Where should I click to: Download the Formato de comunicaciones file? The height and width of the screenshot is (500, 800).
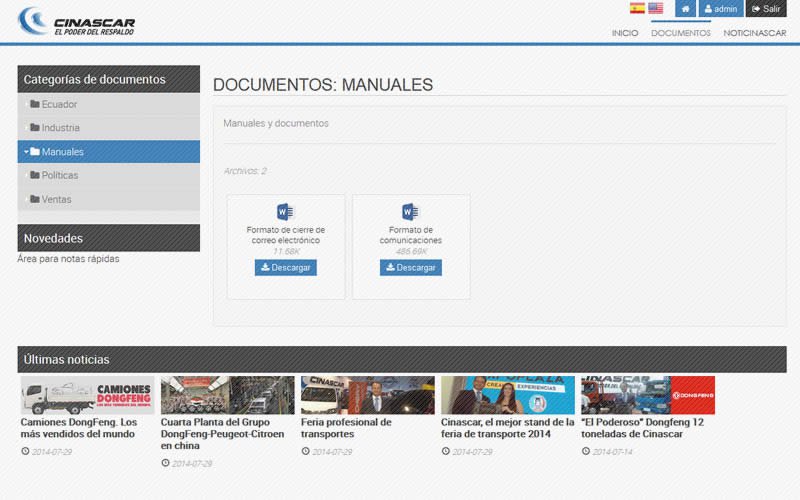pyautogui.click(x=411, y=268)
